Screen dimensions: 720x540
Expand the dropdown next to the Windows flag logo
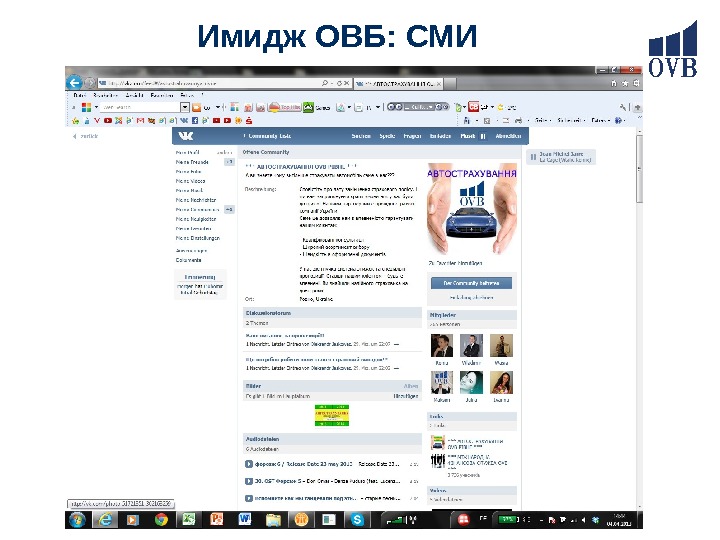coord(96,107)
